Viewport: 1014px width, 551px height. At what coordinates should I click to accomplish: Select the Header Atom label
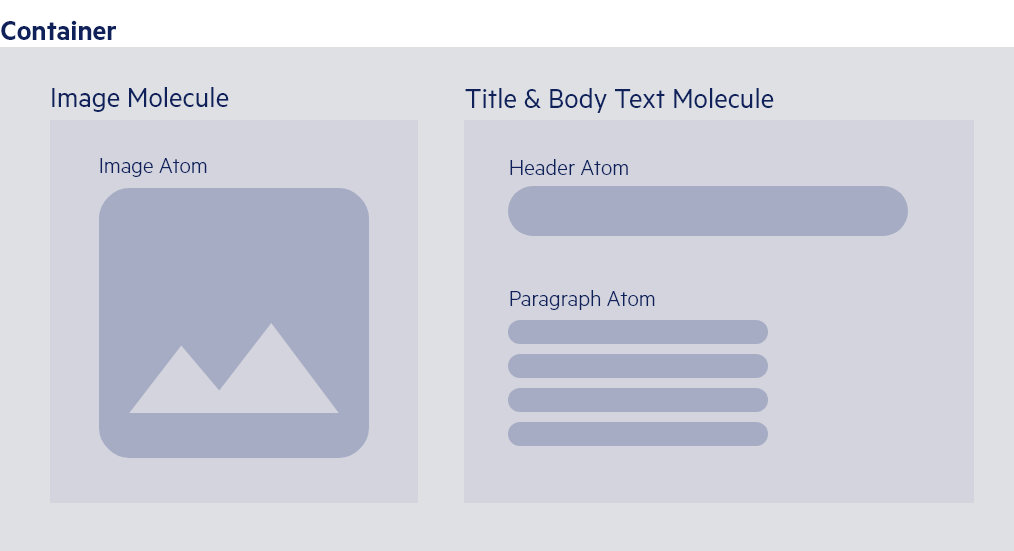[568, 168]
